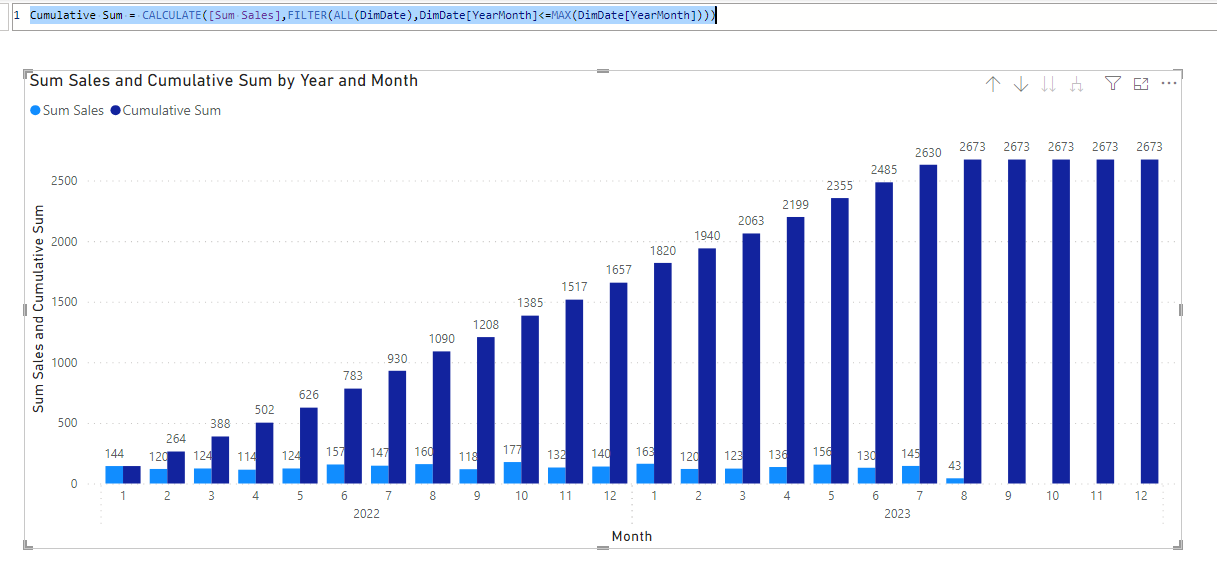Click the data label 1090
This screenshot has height=562, width=1217.
coord(441,338)
